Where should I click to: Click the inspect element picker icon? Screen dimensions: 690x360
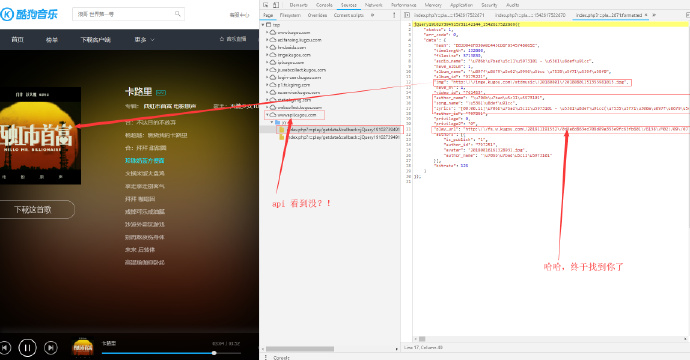click(x=266, y=5)
